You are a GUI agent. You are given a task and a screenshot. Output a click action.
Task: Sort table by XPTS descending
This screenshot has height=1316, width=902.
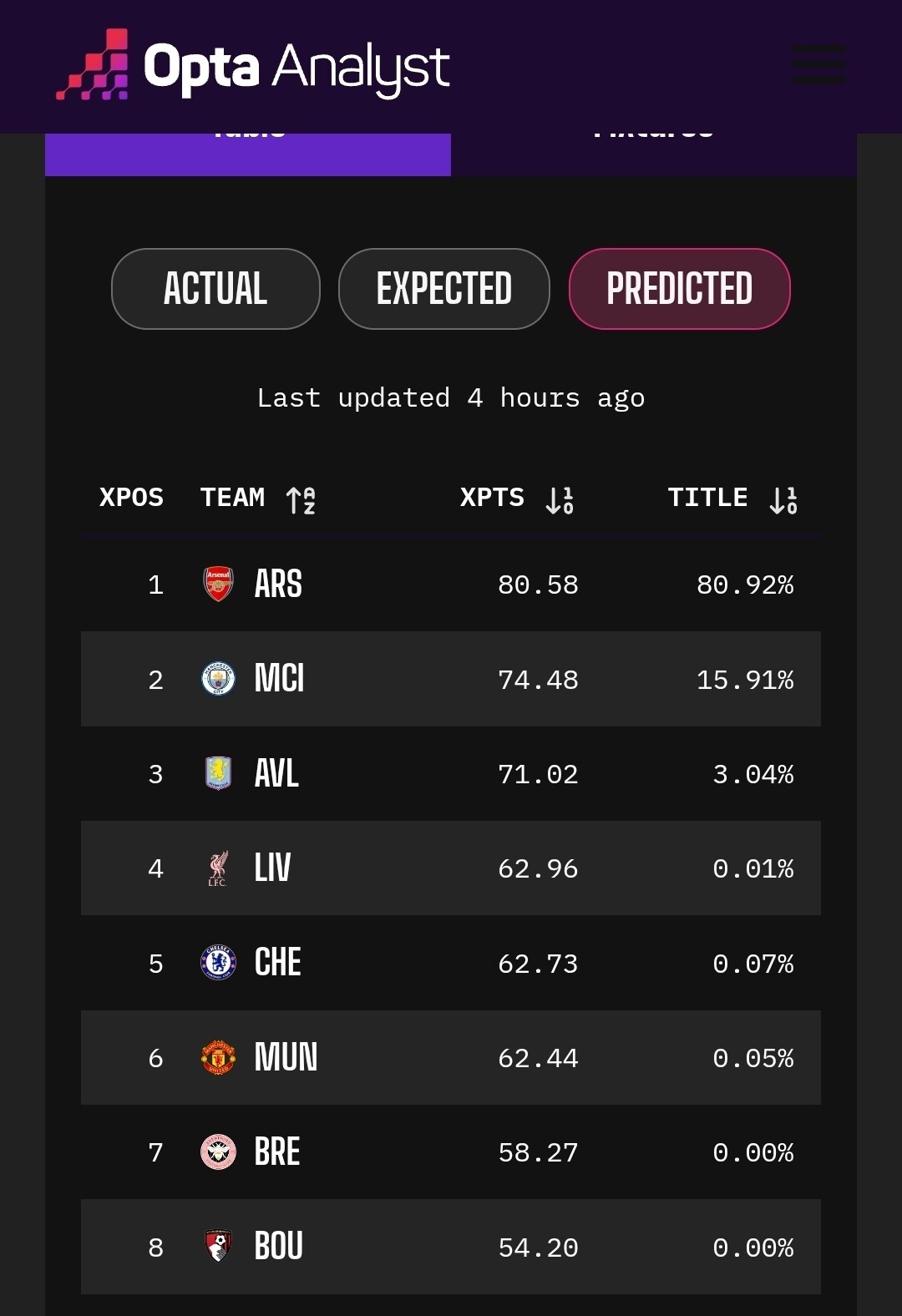click(559, 499)
